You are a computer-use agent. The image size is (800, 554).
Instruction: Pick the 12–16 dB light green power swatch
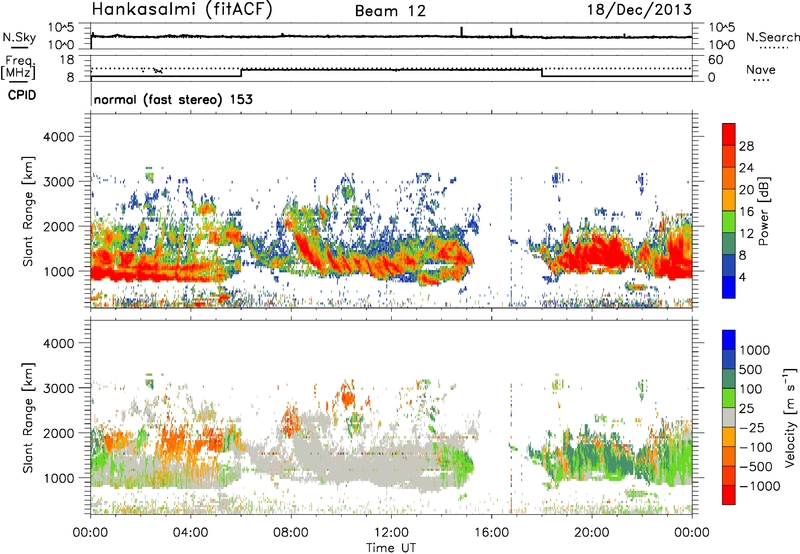point(729,222)
